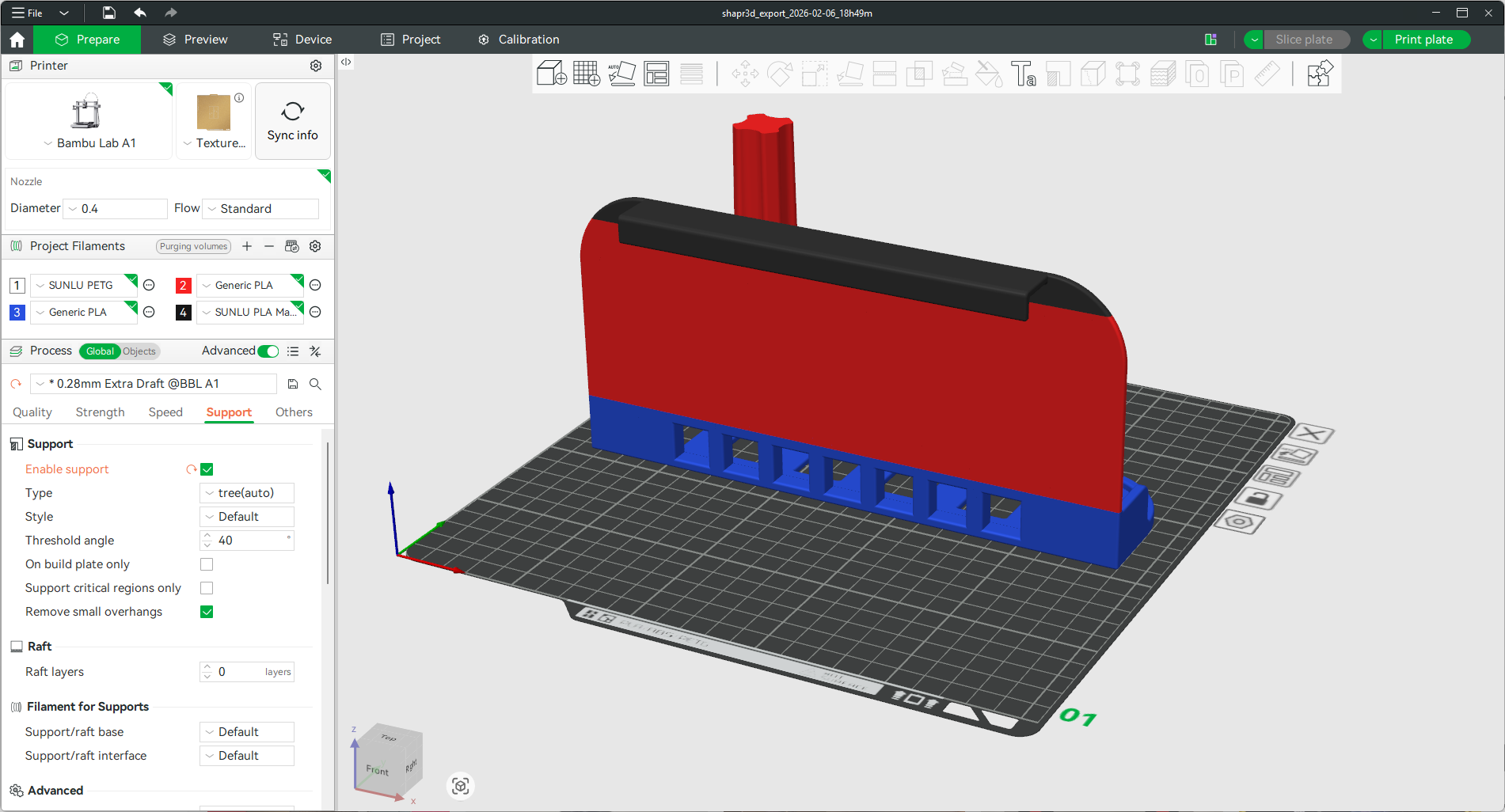The width and height of the screenshot is (1505, 812).
Task: Select the Lay on face tool
Action: (849, 74)
